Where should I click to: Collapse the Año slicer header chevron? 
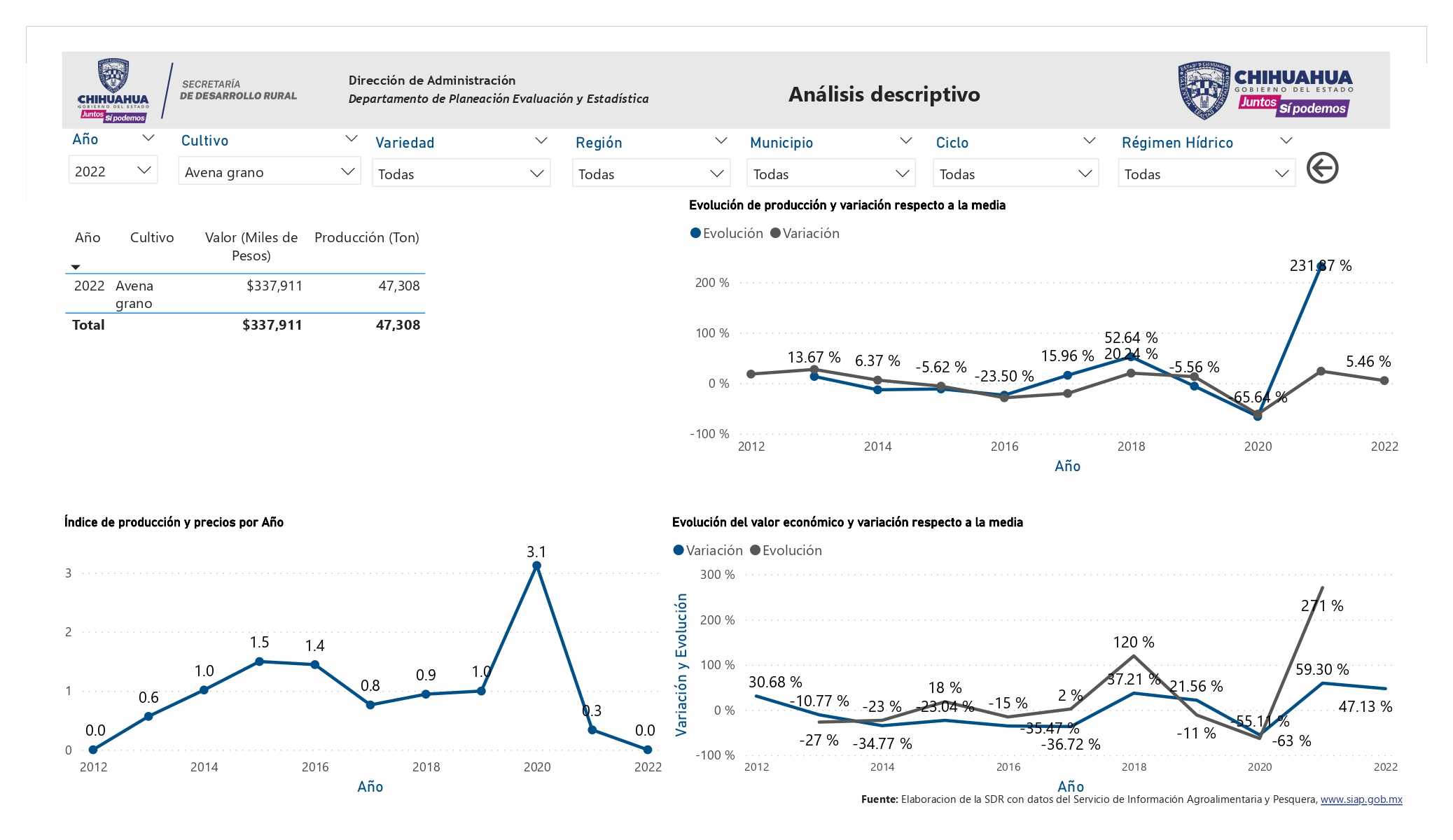click(x=148, y=139)
